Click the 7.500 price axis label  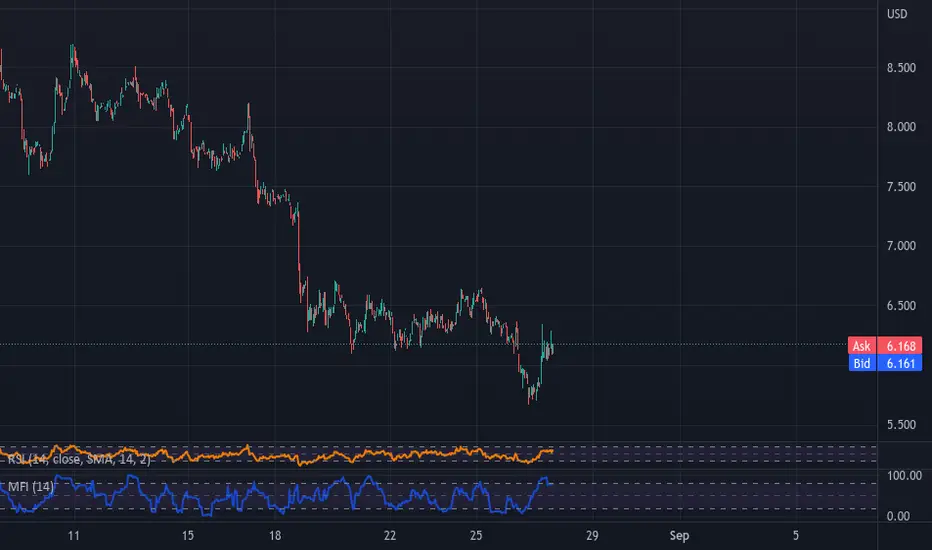[x=901, y=187]
